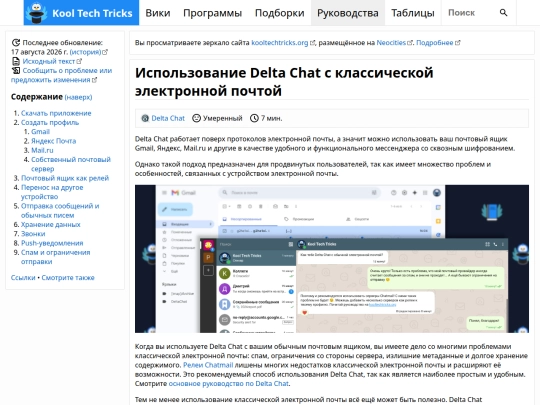Jump to Перенос на другое устройство

point(52,192)
